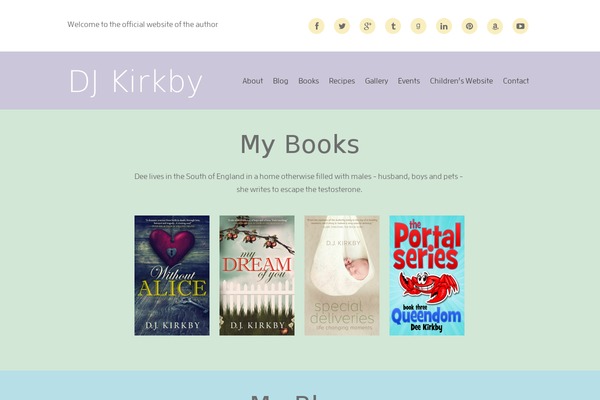Open the Events menu item
This screenshot has height=400, width=600.
[409, 81]
